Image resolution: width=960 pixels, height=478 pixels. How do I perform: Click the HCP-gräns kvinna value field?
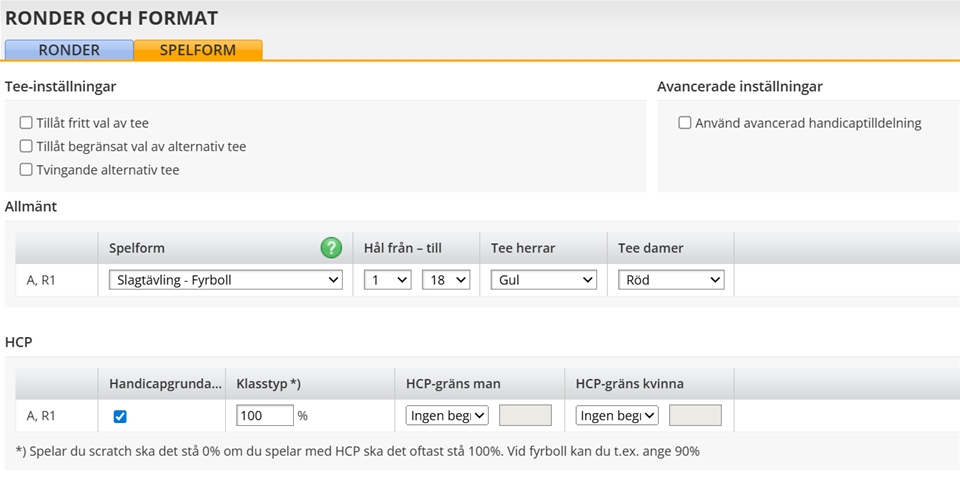(x=695, y=415)
